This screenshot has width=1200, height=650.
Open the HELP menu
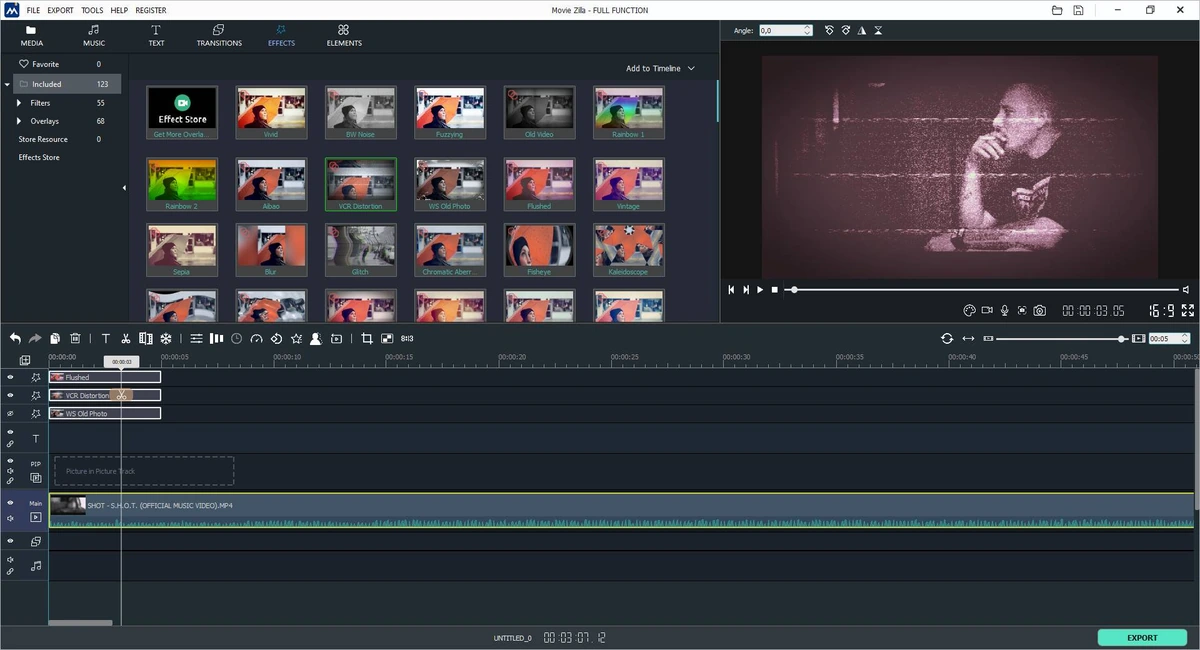coord(119,10)
